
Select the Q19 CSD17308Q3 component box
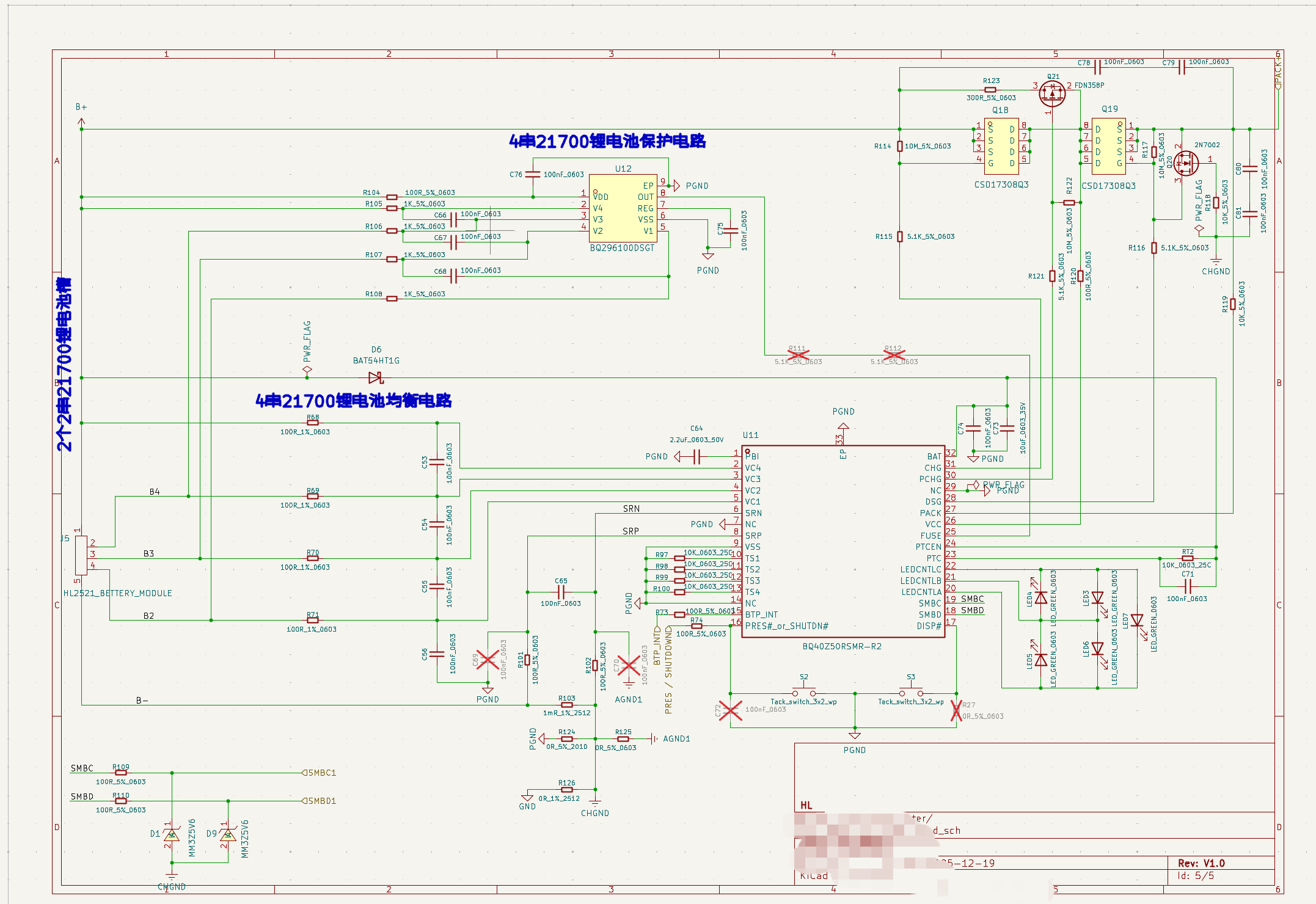pyautogui.click(x=1108, y=146)
